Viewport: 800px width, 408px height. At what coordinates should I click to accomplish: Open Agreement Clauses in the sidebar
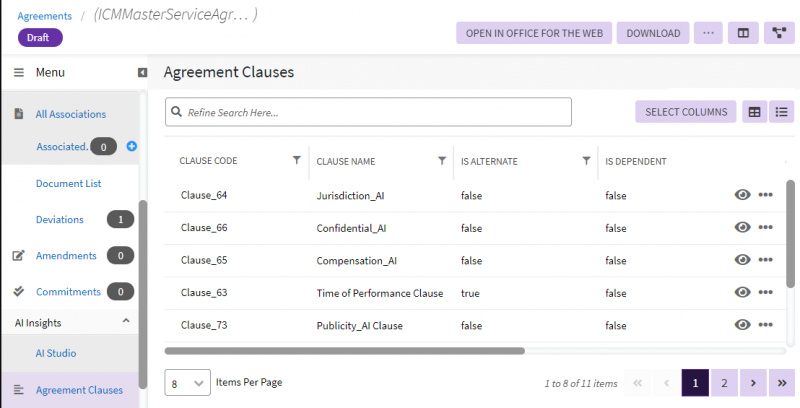coord(79,390)
